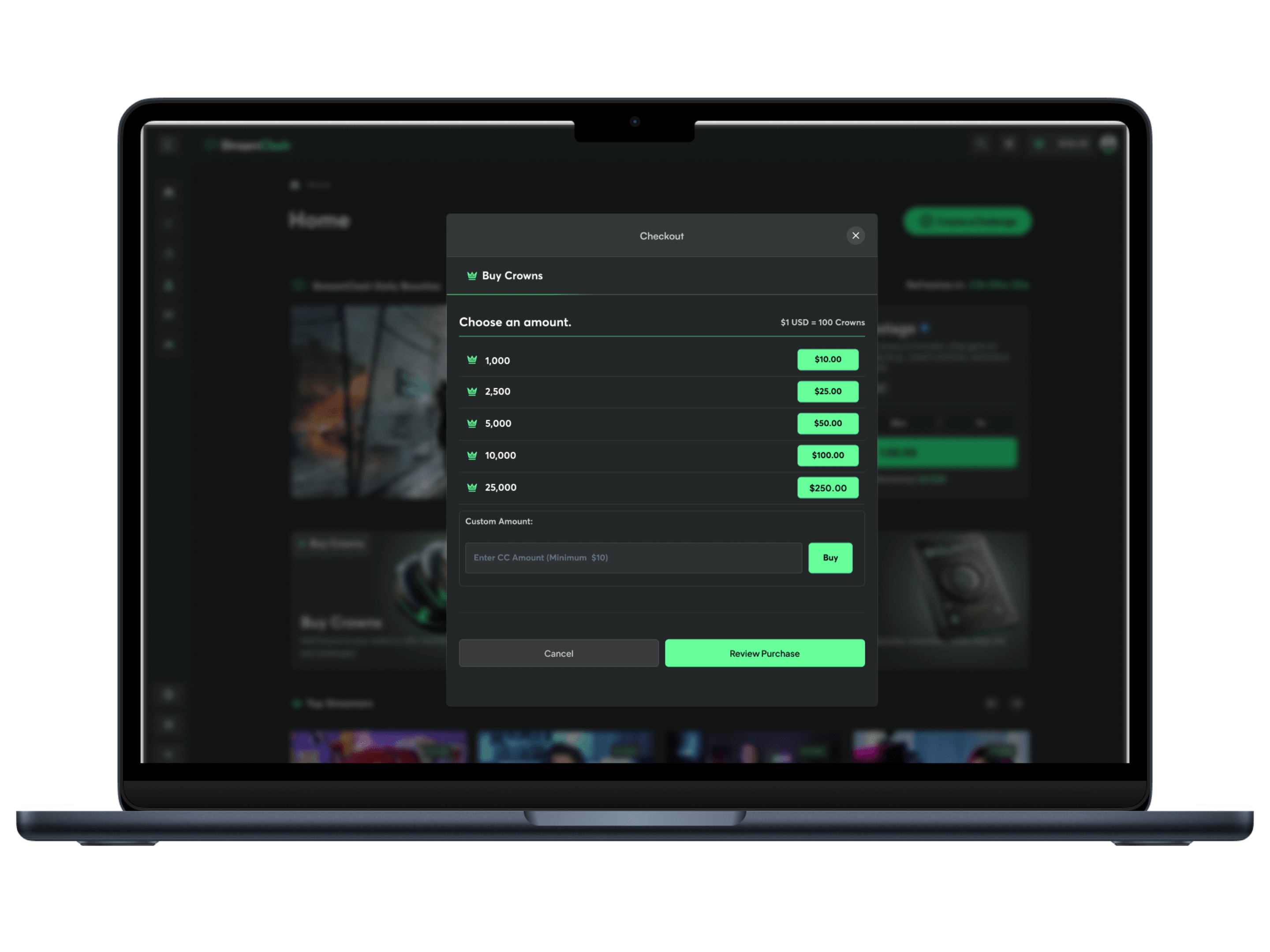Image resolution: width=1270 pixels, height=952 pixels.
Task: Buy 1,000 crowns for $10.00
Action: 828,360
